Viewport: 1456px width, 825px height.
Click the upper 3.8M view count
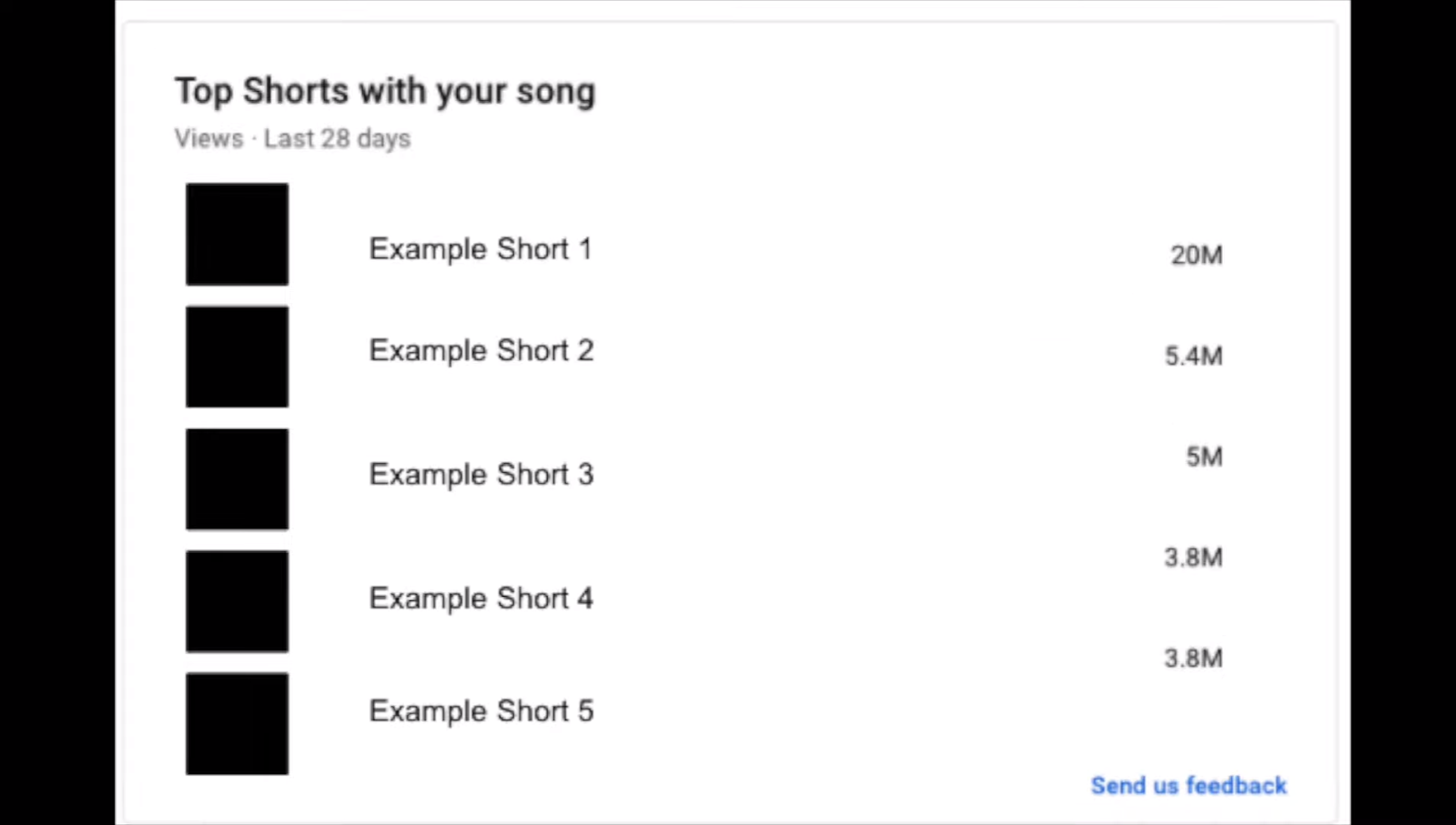click(1194, 558)
